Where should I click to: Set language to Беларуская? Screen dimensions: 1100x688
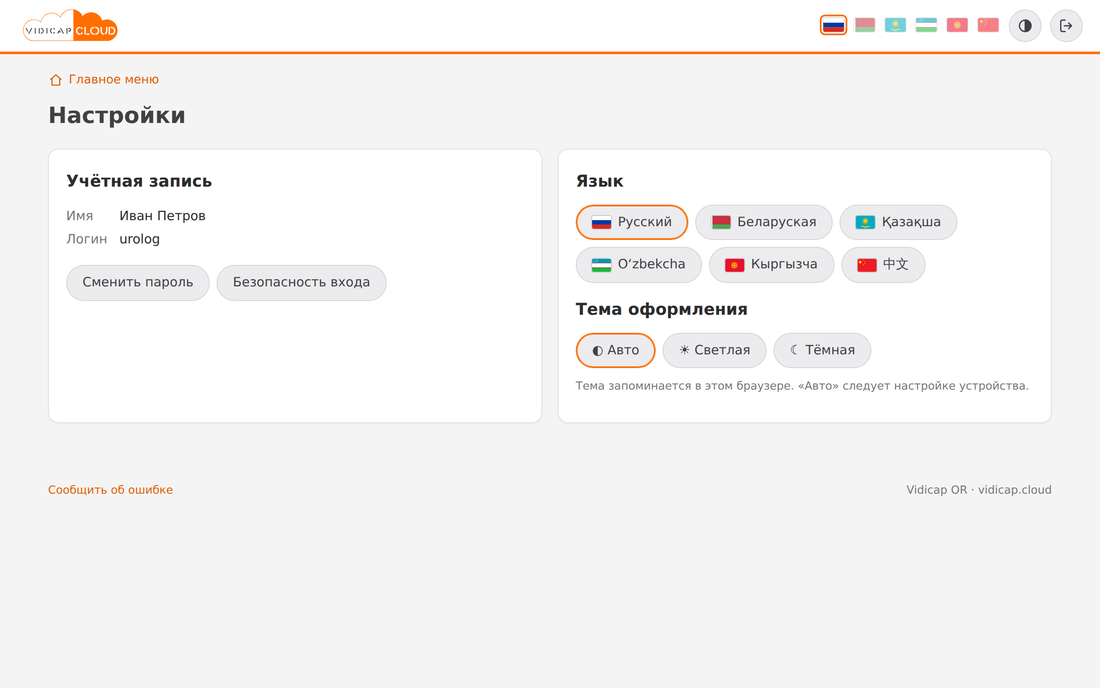(763, 222)
